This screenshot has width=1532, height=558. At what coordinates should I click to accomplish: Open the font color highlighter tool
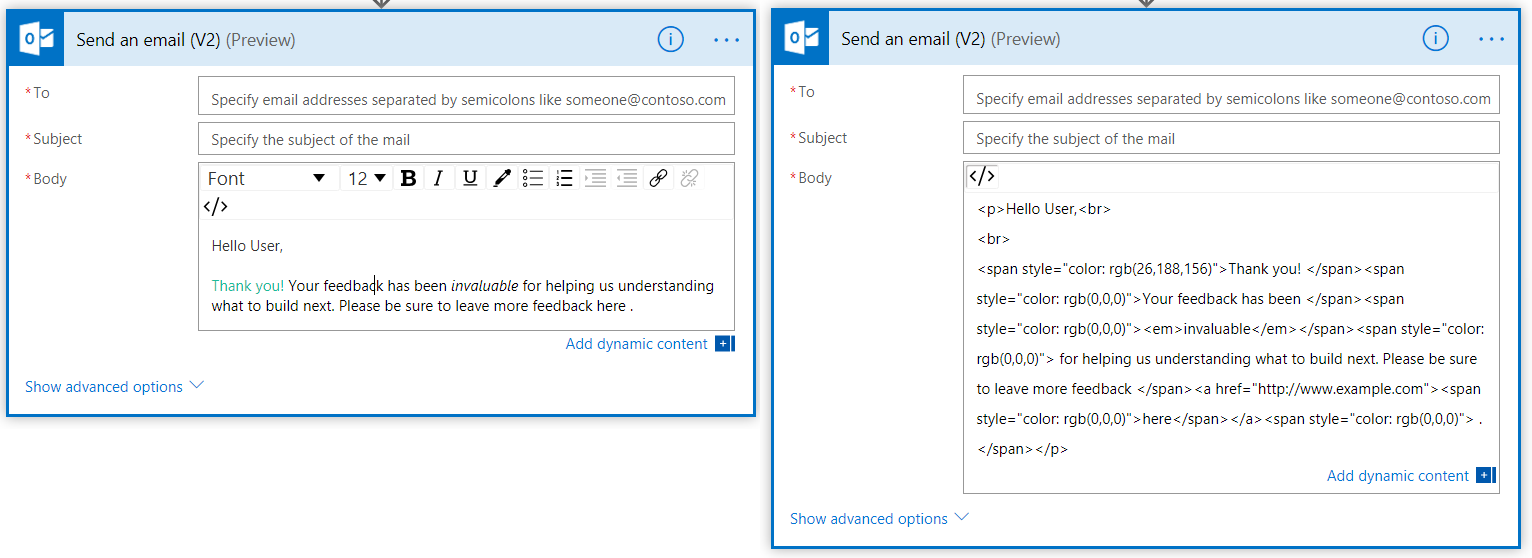[502, 178]
